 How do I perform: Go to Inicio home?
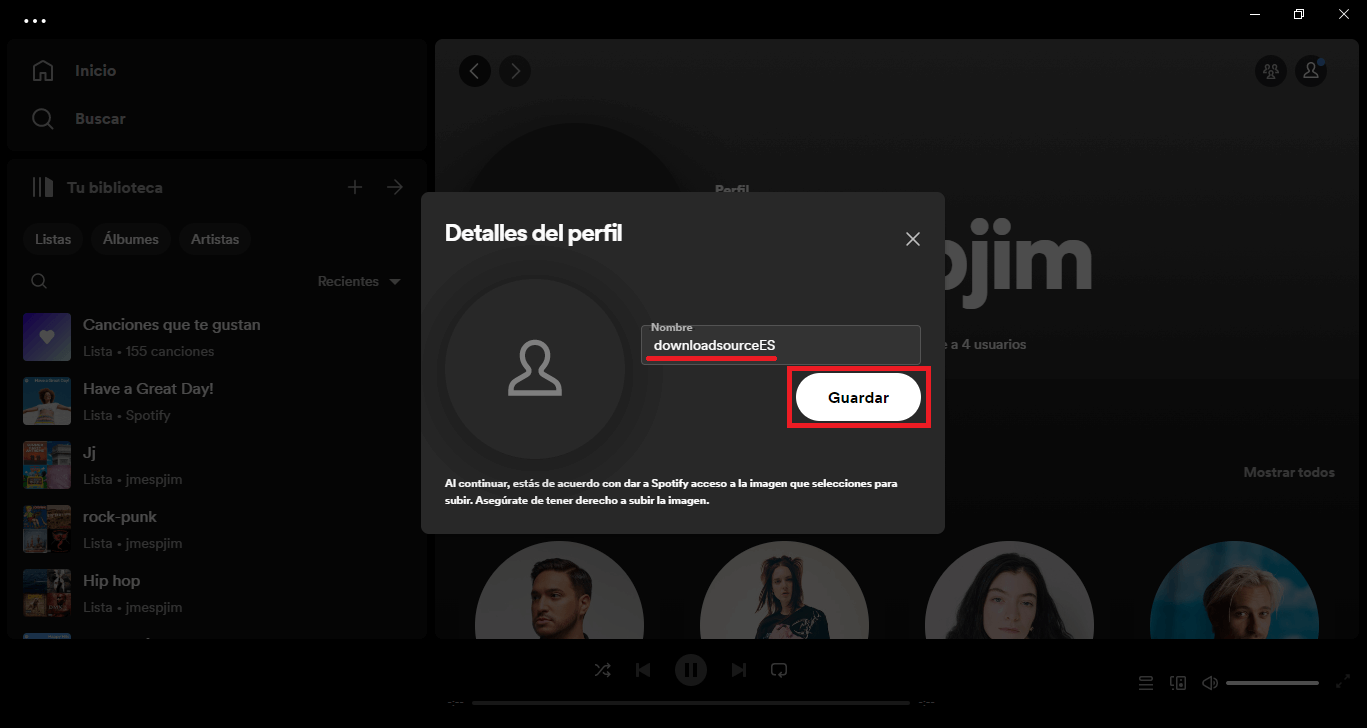74,71
